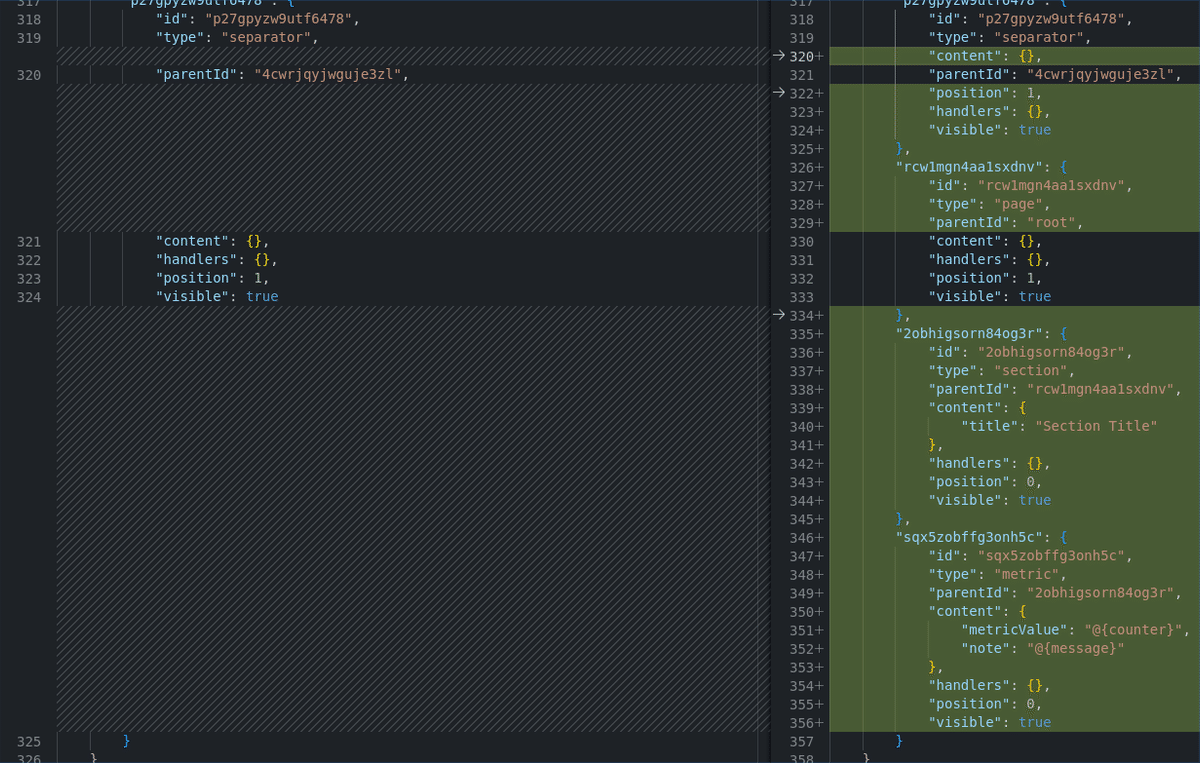1200x763 pixels.
Task: Click the arrow glyph beside line 320
Action: click(779, 56)
